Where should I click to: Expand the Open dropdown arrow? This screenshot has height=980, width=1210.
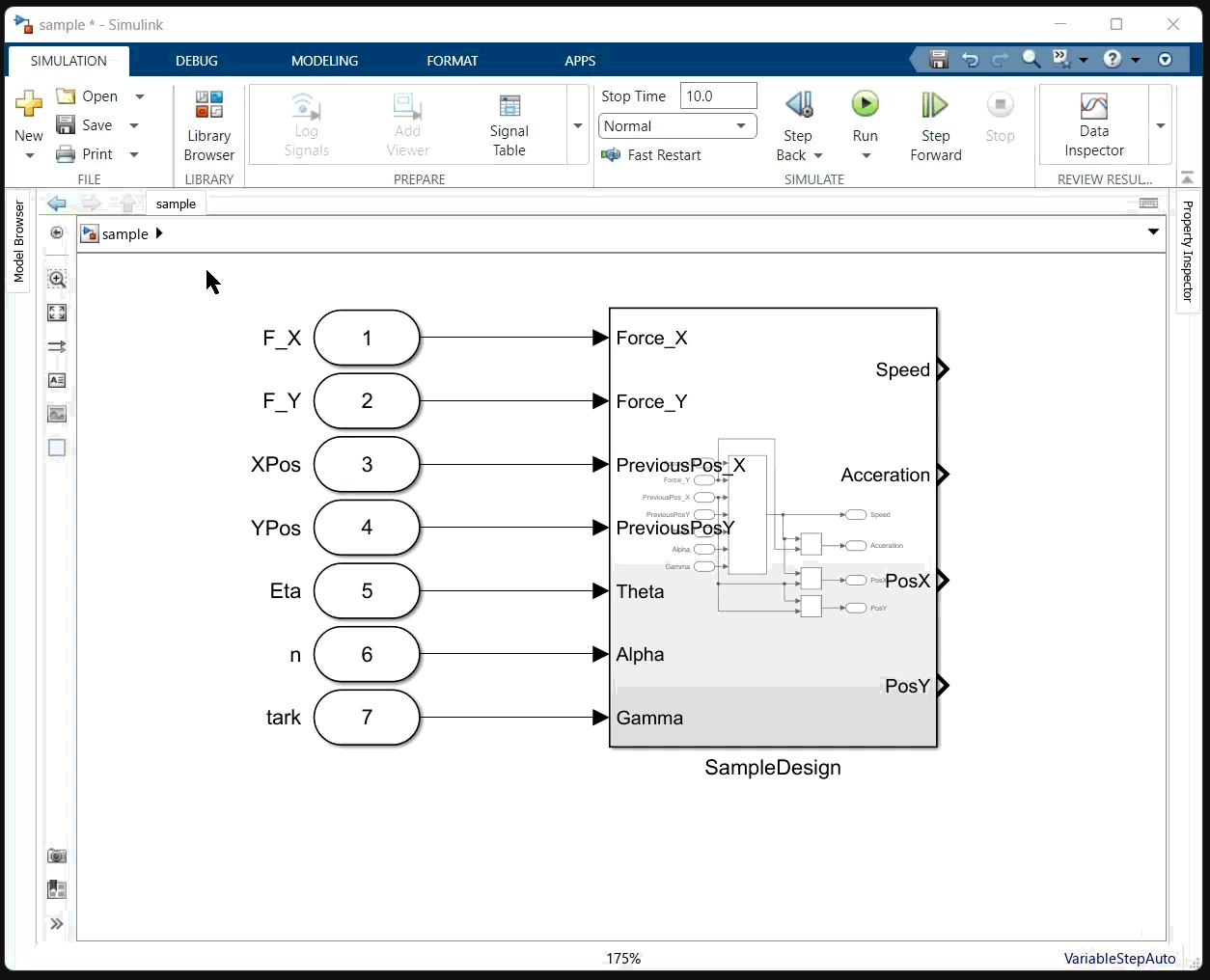140,96
